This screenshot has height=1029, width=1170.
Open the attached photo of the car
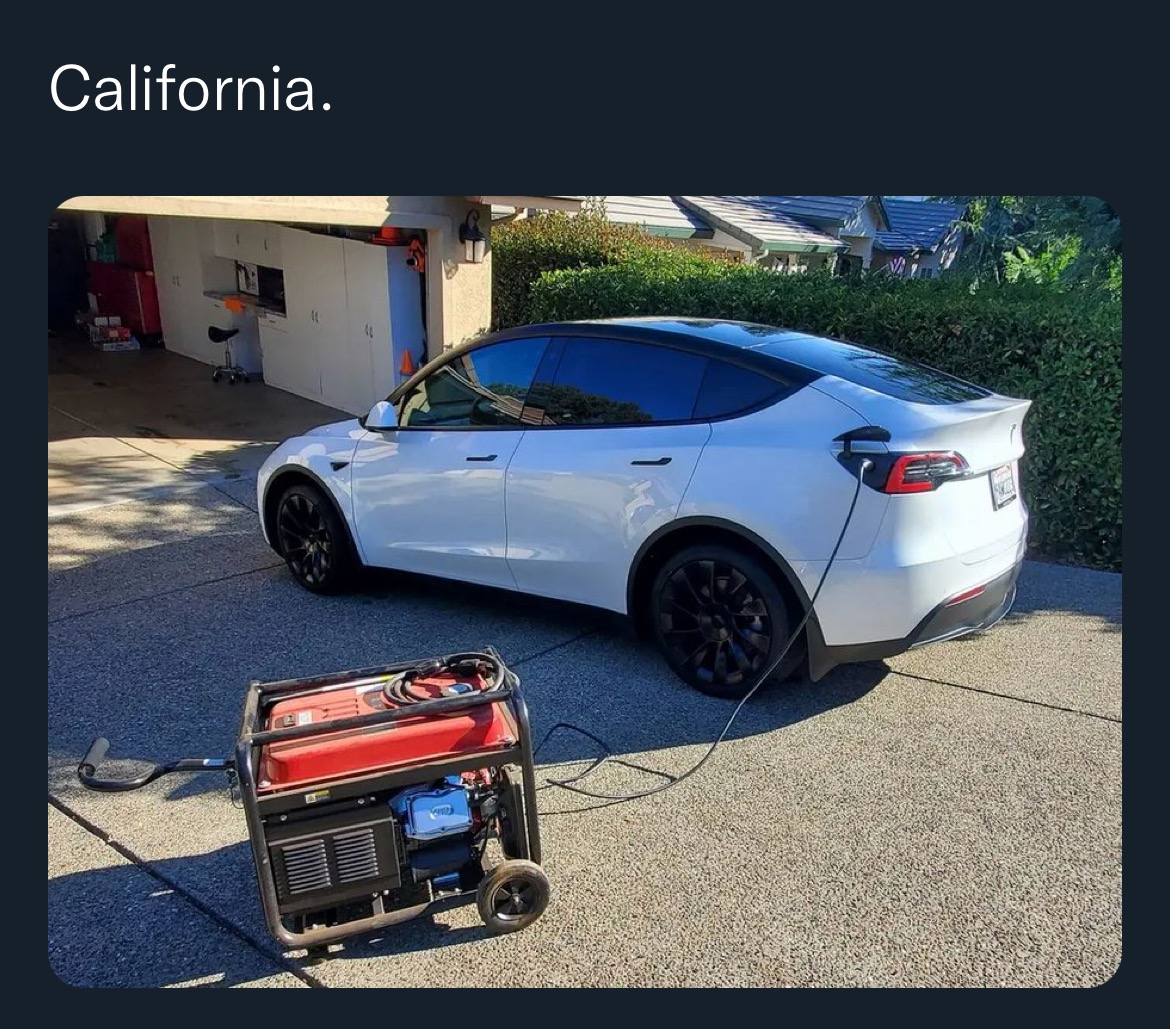pos(584,591)
